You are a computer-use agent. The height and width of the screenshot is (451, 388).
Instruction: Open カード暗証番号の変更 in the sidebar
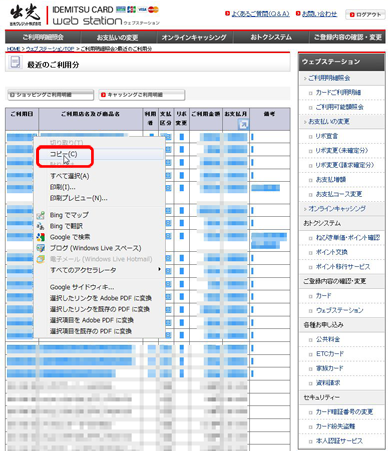pos(344,412)
